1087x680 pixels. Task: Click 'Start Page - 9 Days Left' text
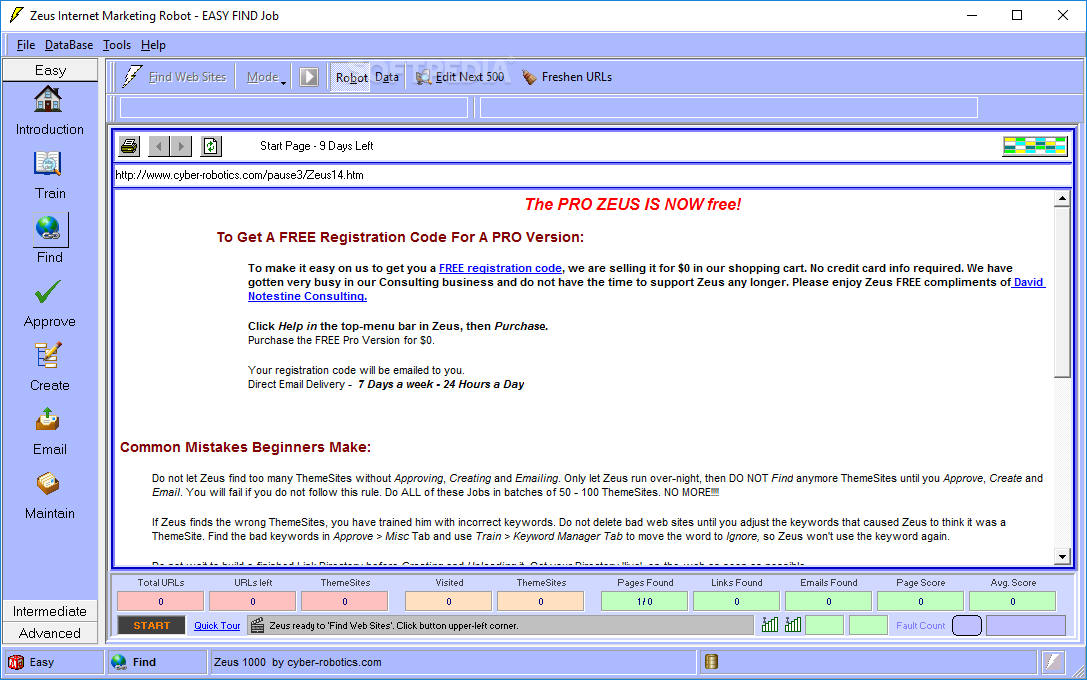pyautogui.click(x=317, y=146)
